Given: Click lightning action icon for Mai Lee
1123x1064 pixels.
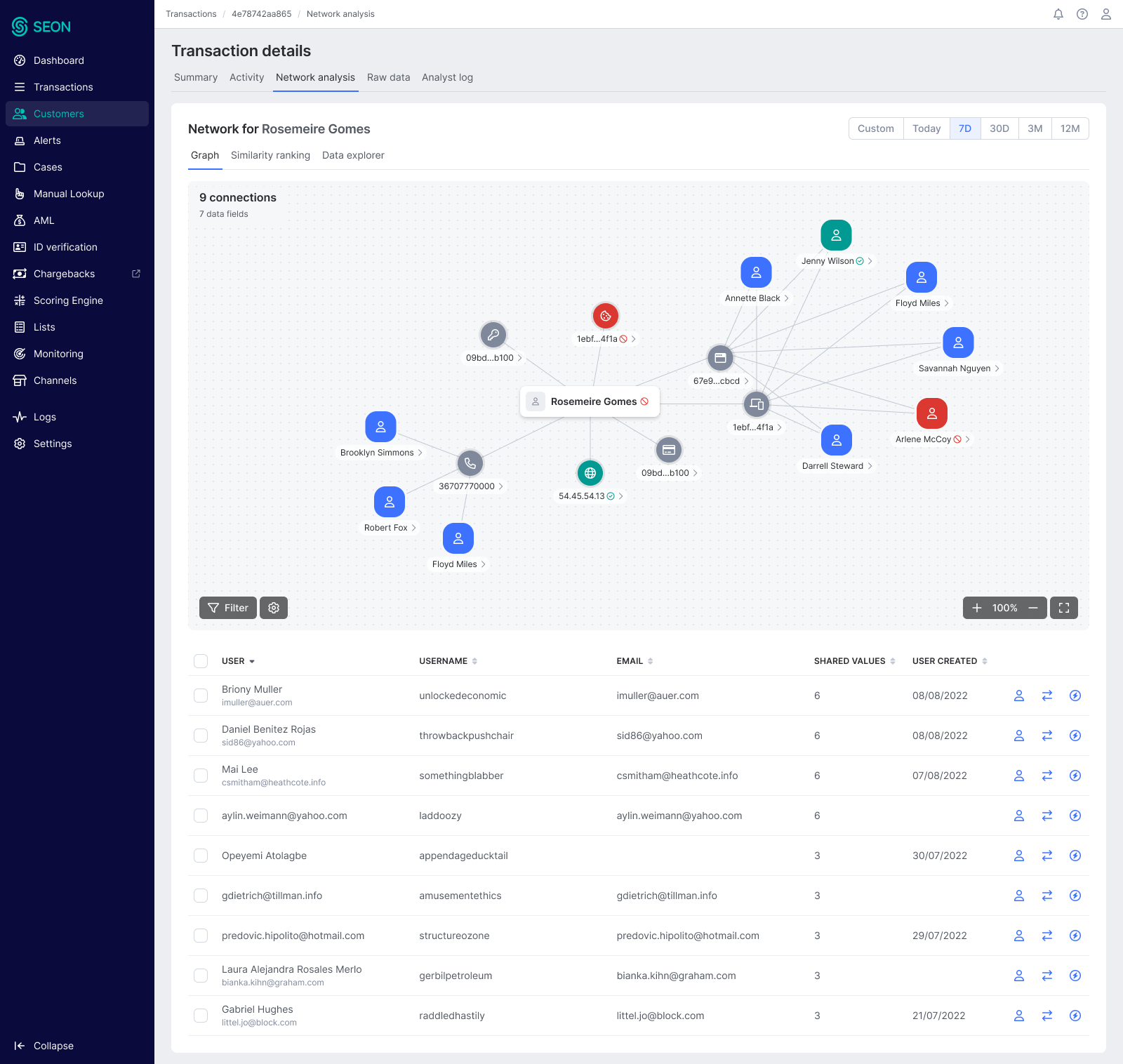Looking at the screenshot, I should [x=1075, y=776].
